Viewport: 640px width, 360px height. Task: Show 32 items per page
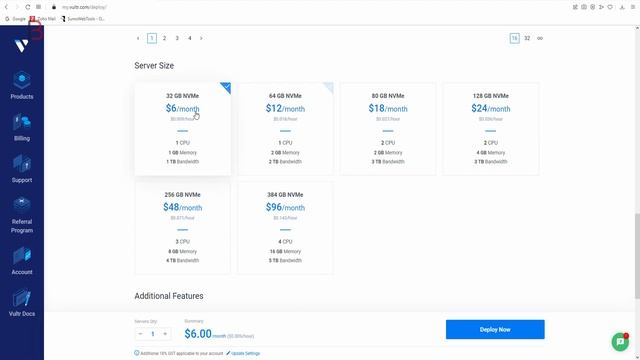(x=527, y=38)
